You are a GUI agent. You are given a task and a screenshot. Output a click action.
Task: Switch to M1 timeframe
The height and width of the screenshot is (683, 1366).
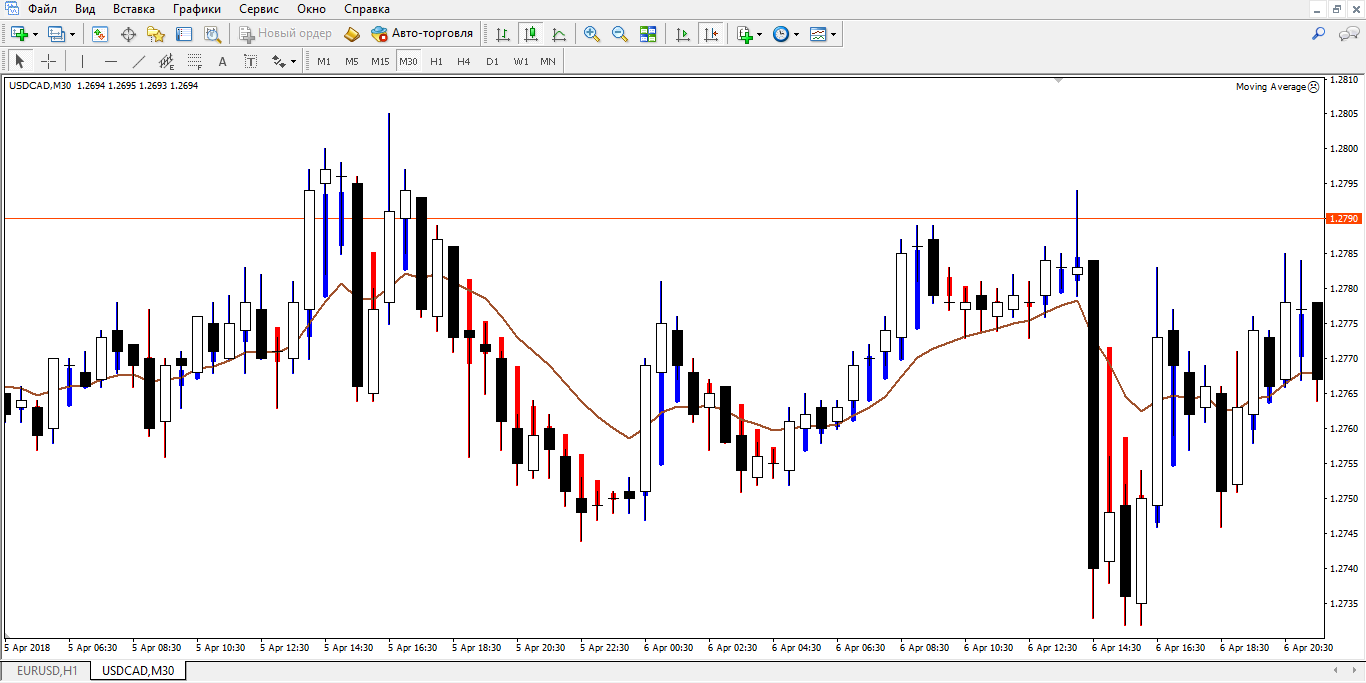point(324,61)
